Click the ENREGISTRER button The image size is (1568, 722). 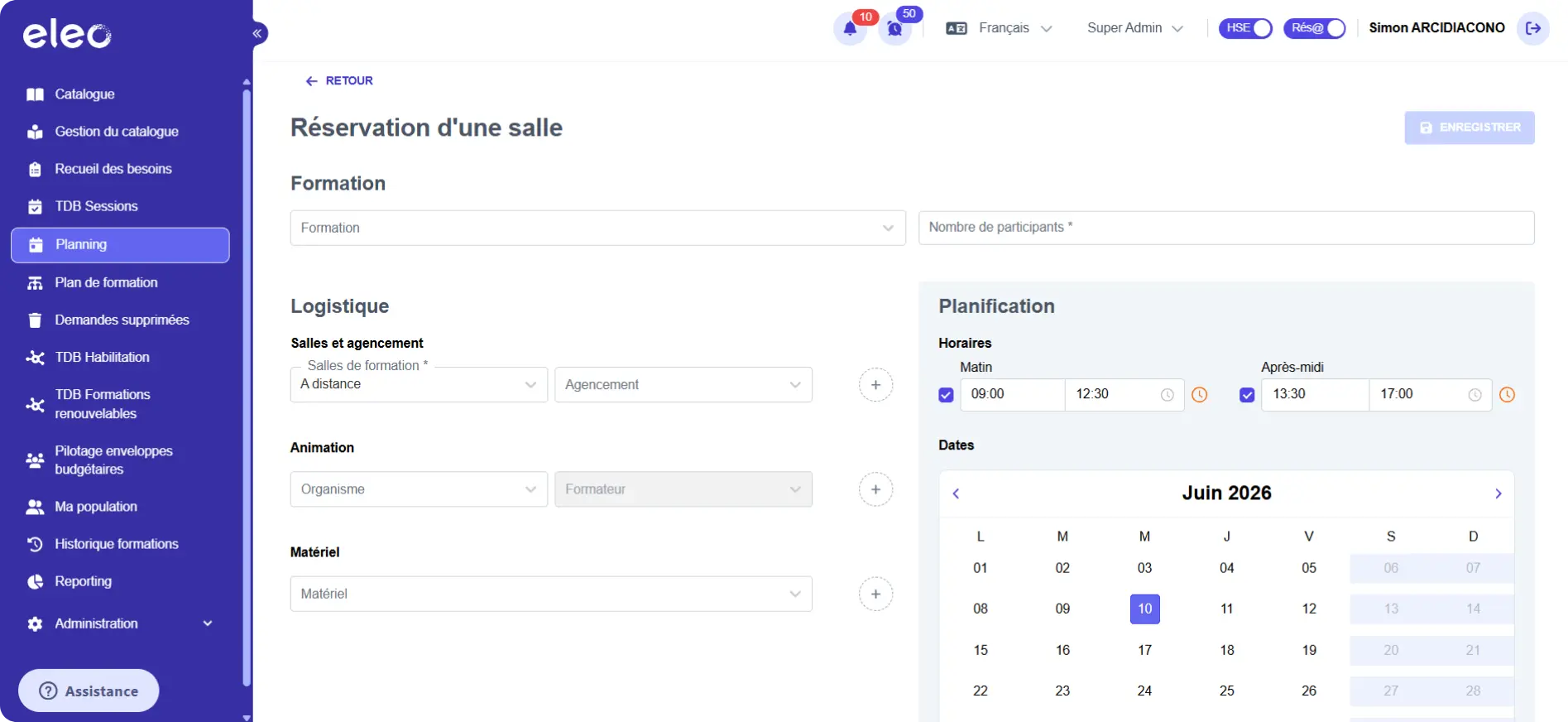tap(1470, 128)
